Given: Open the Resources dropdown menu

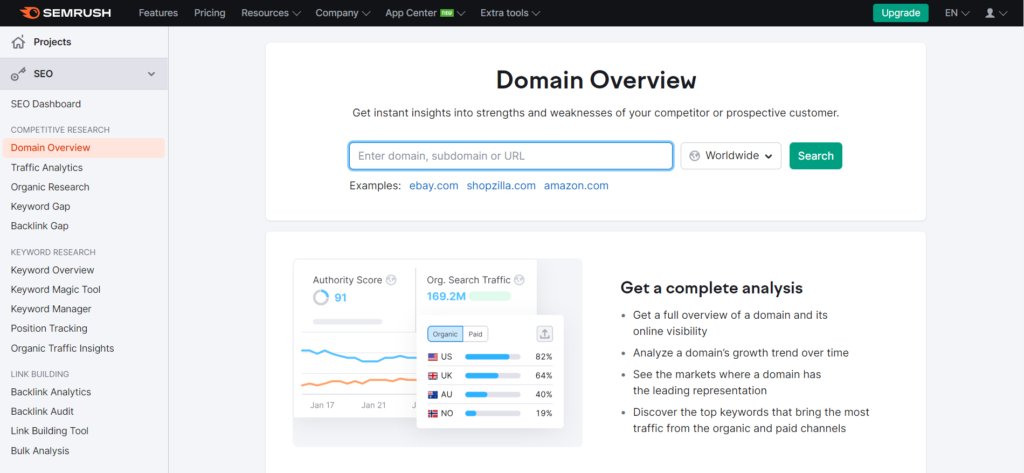Looking at the screenshot, I should (270, 13).
